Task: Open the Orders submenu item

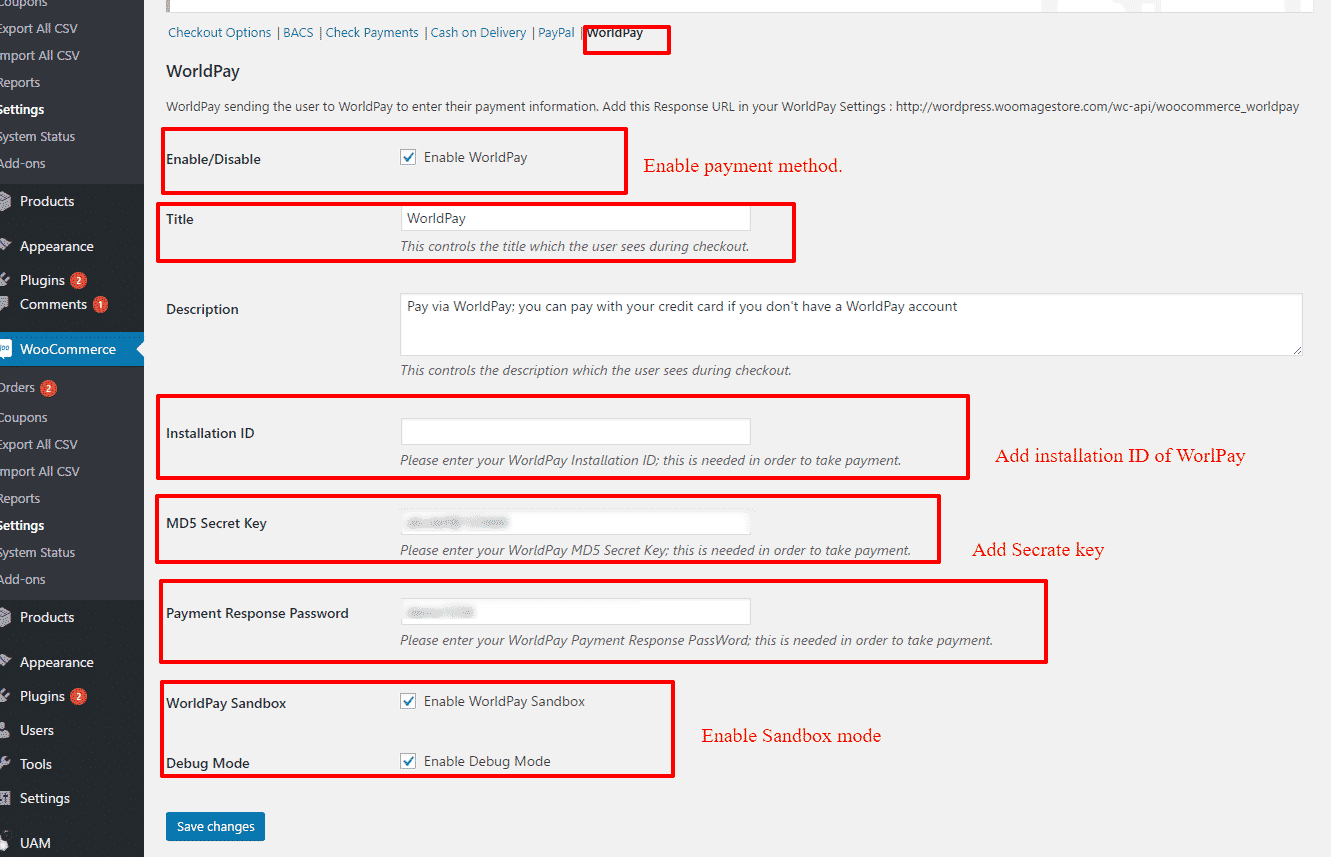Action: [x=17, y=387]
